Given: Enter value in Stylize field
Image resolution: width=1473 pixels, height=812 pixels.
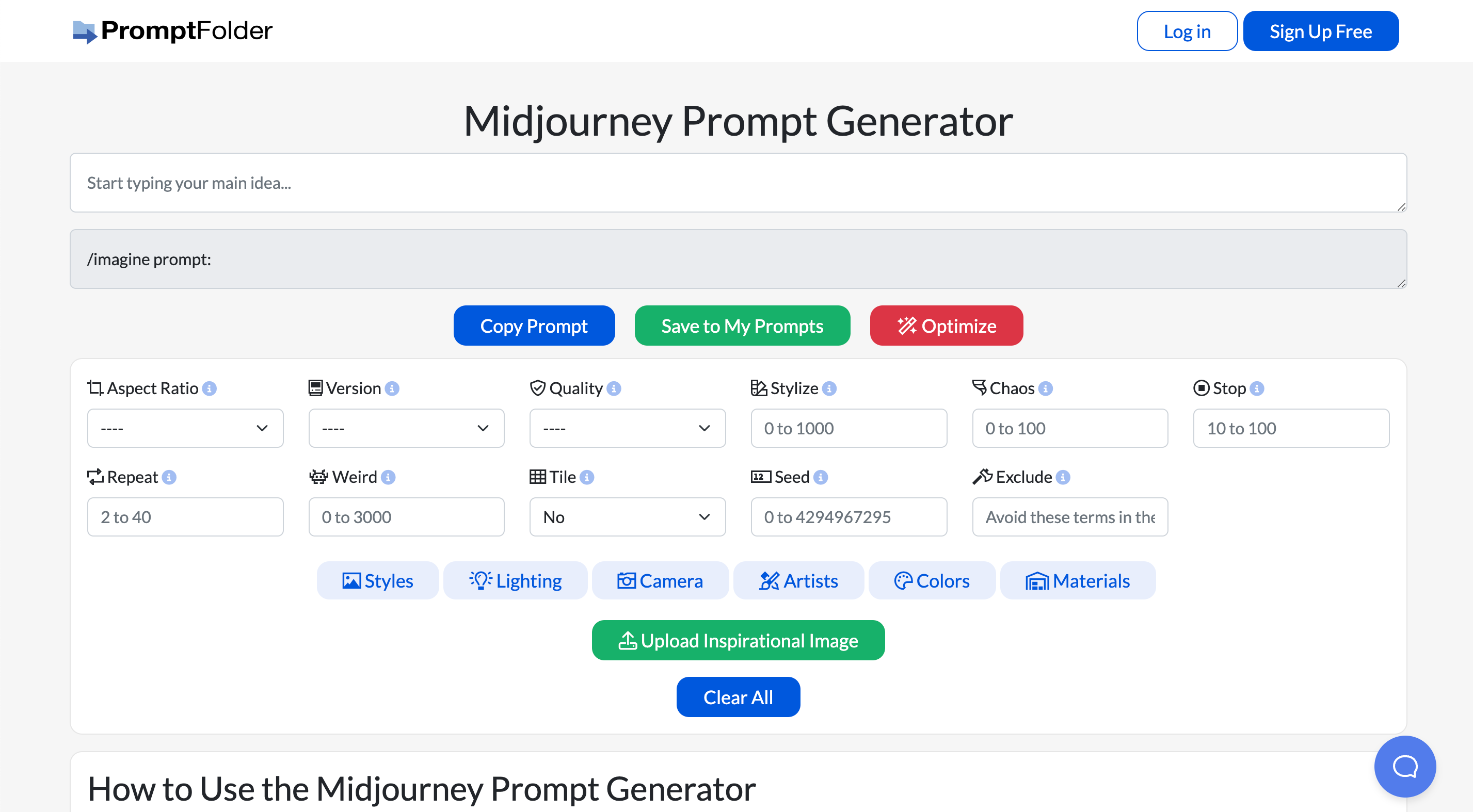Looking at the screenshot, I should point(848,428).
